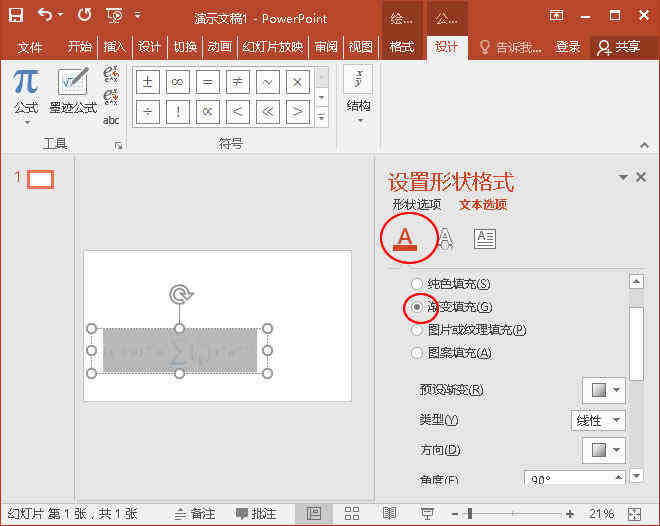Insert the not-equal ≠ symbol
Screen dimensions: 660x526
click(237, 82)
